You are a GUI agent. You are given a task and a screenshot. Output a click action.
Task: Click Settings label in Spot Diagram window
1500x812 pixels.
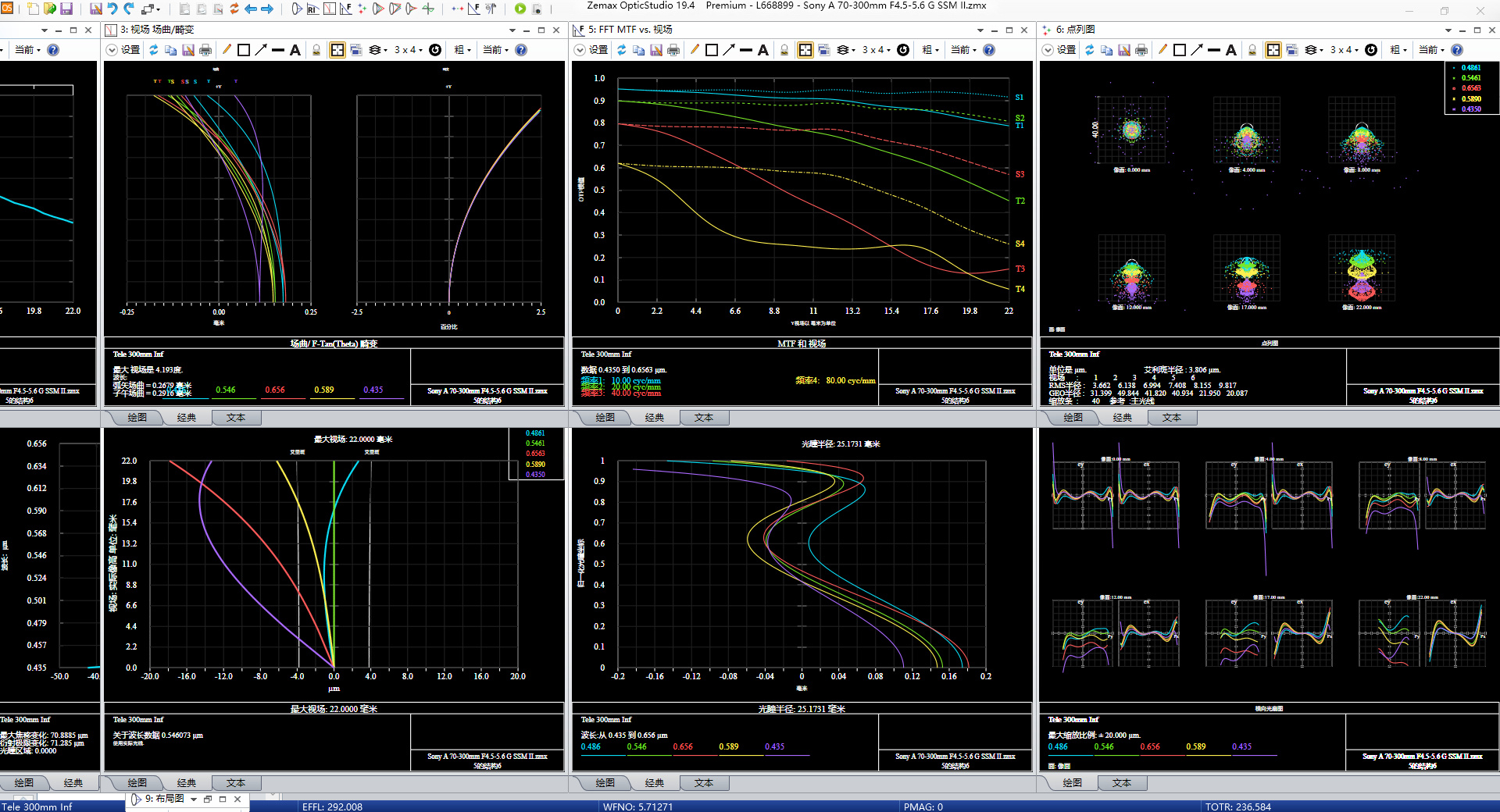(x=1066, y=50)
